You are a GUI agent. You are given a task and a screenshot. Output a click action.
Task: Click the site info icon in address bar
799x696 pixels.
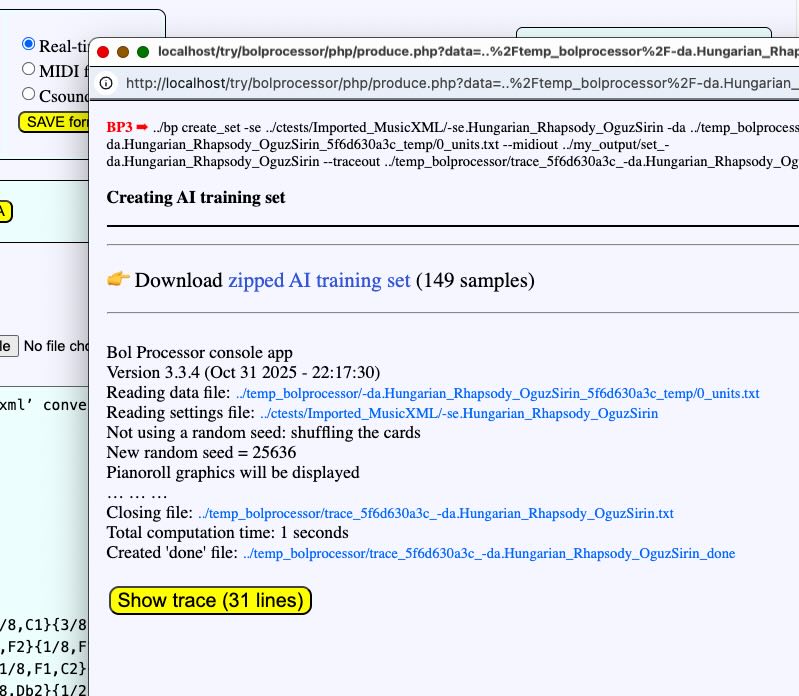click(106, 83)
